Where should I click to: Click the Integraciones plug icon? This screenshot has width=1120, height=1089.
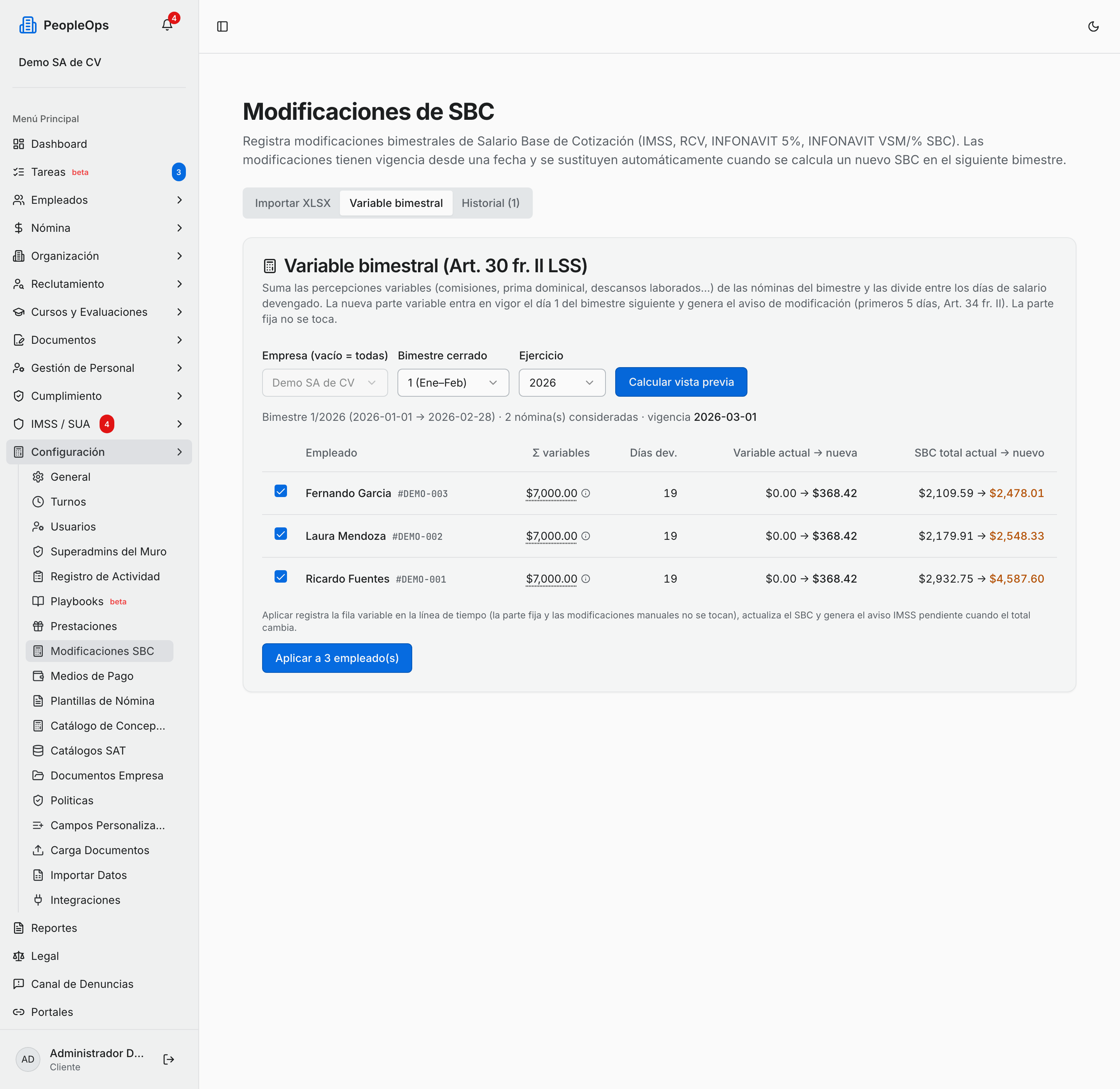point(38,900)
